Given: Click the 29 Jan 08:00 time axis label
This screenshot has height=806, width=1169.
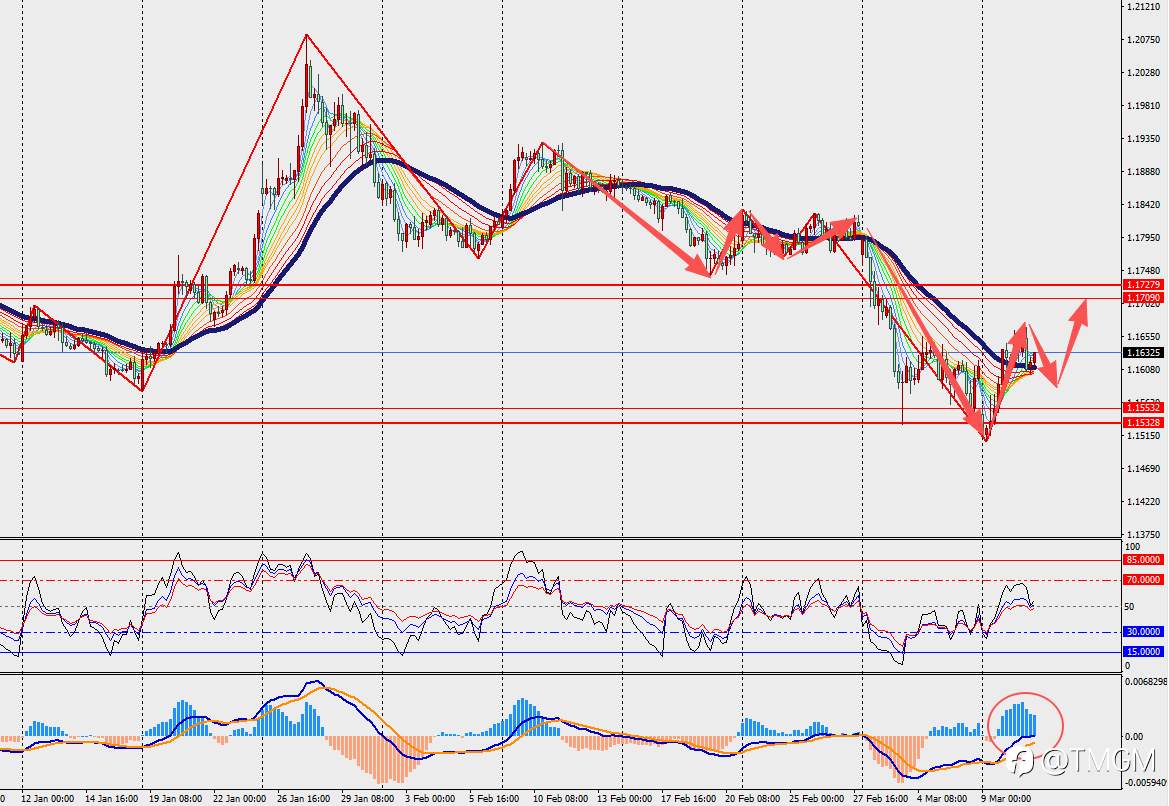Looking at the screenshot, I should coord(368,799).
